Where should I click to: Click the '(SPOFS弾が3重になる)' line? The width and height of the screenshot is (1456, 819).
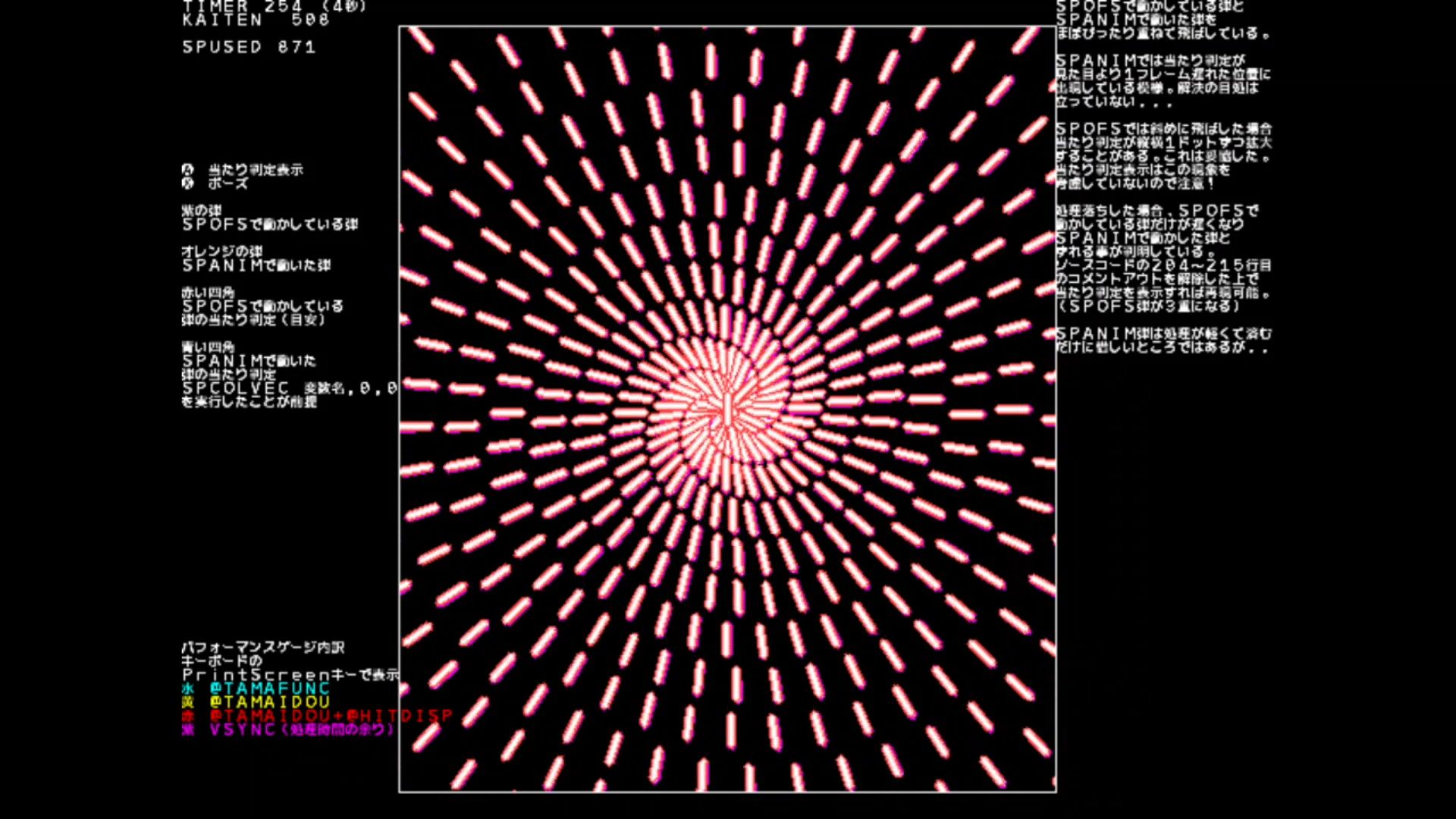coord(1149,306)
